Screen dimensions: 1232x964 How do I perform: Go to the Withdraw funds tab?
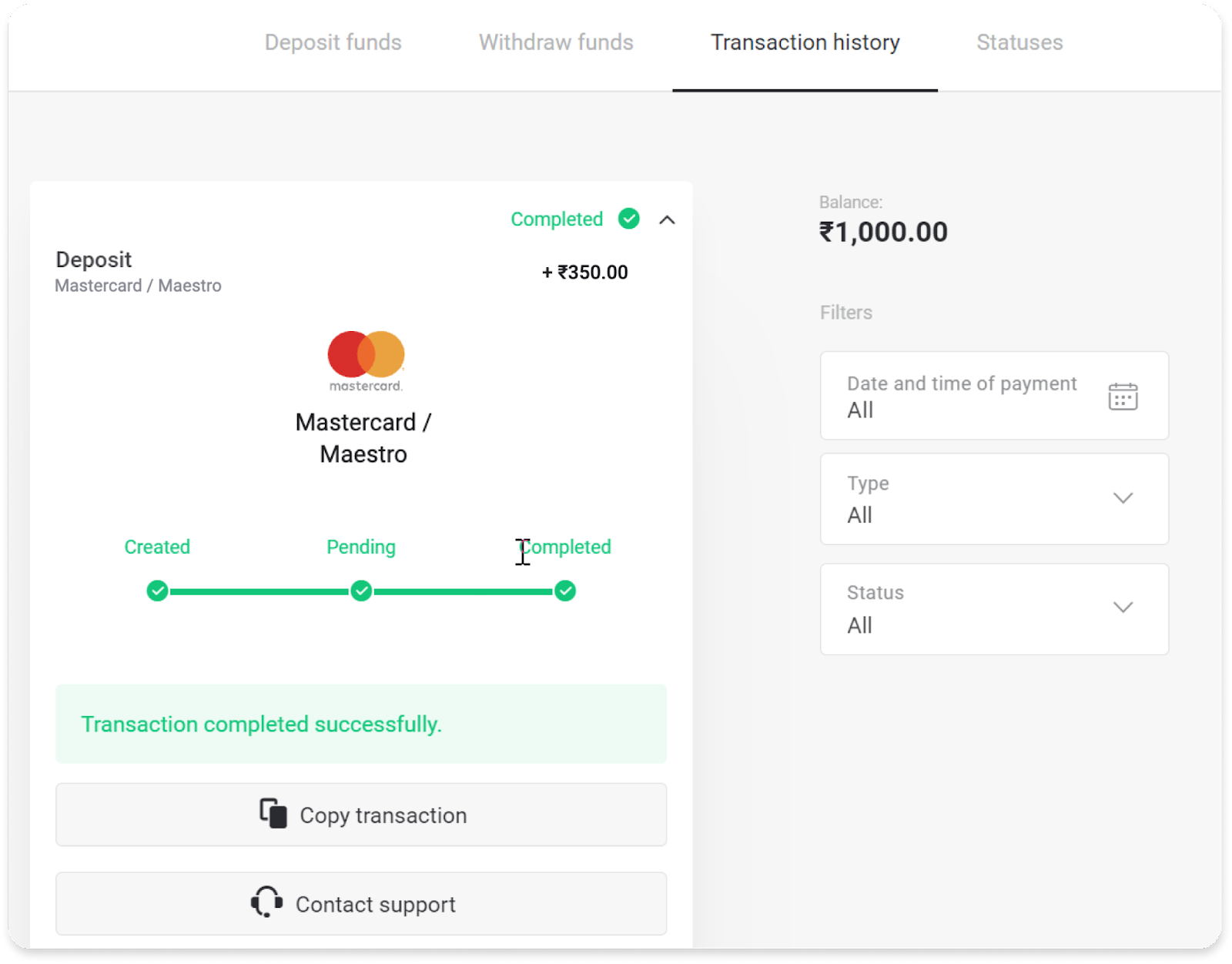click(x=556, y=42)
